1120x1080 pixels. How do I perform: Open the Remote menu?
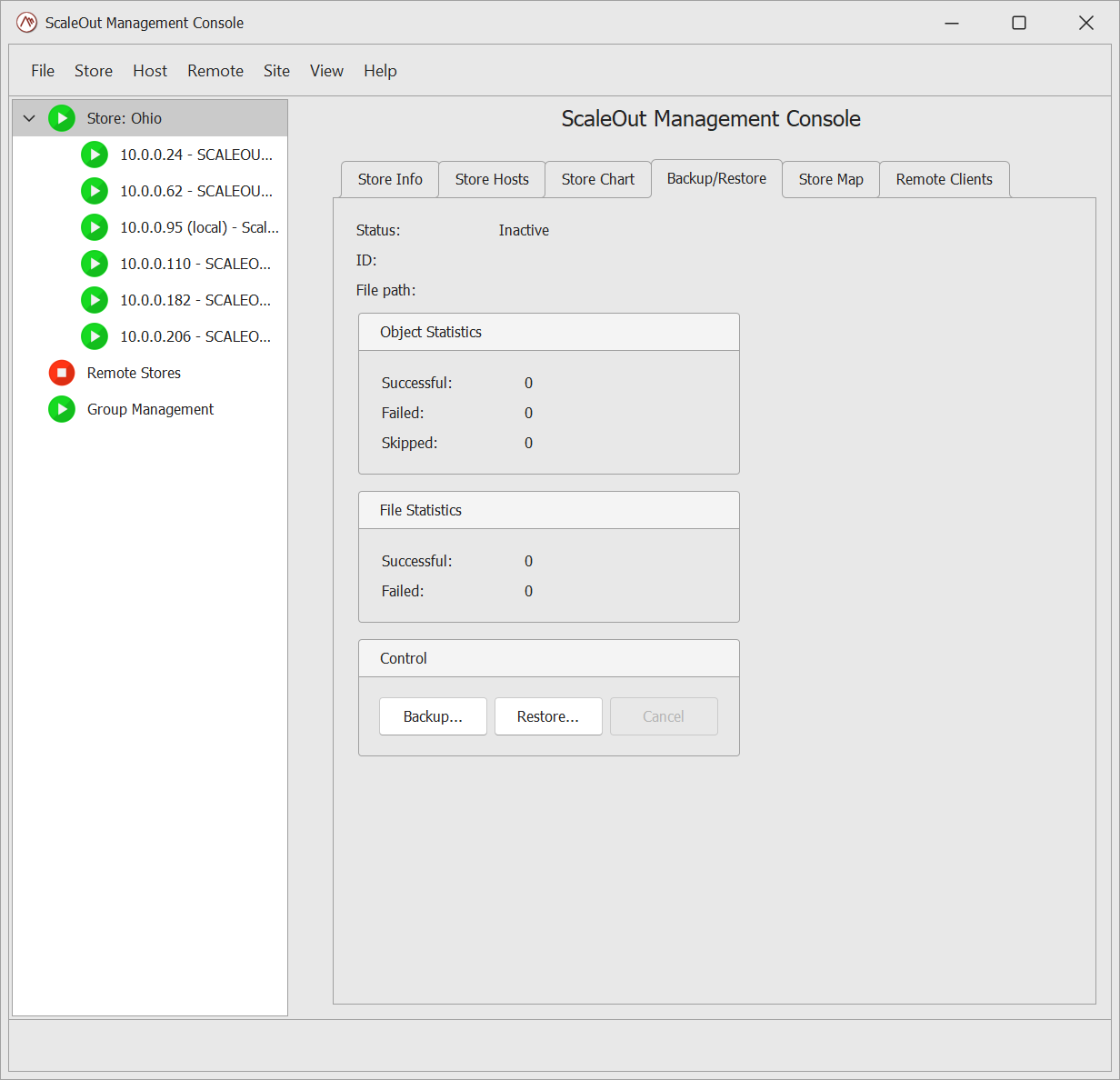point(215,71)
